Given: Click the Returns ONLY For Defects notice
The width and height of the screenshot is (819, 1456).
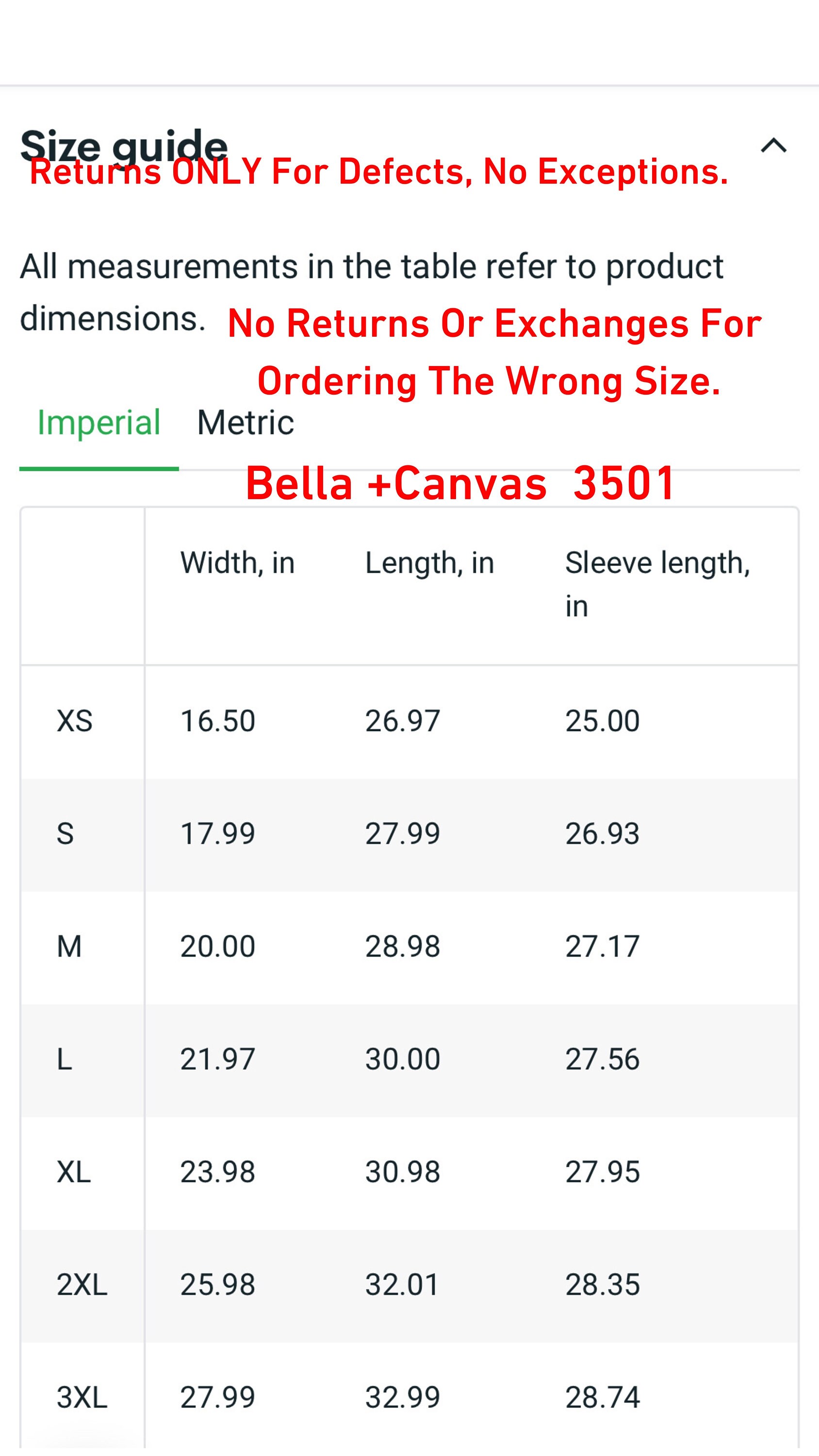Looking at the screenshot, I should 379,172.
